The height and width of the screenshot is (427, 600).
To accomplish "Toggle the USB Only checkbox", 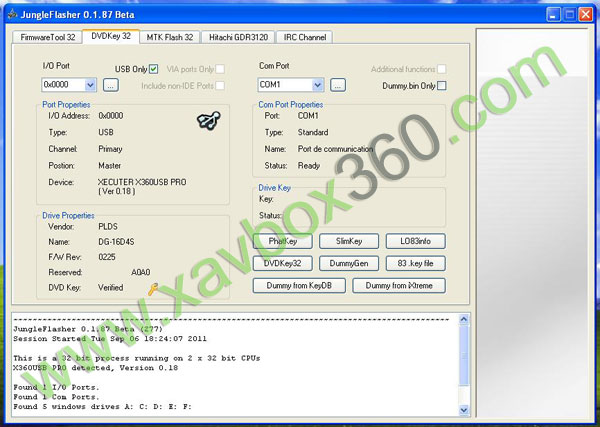I will 153,69.
